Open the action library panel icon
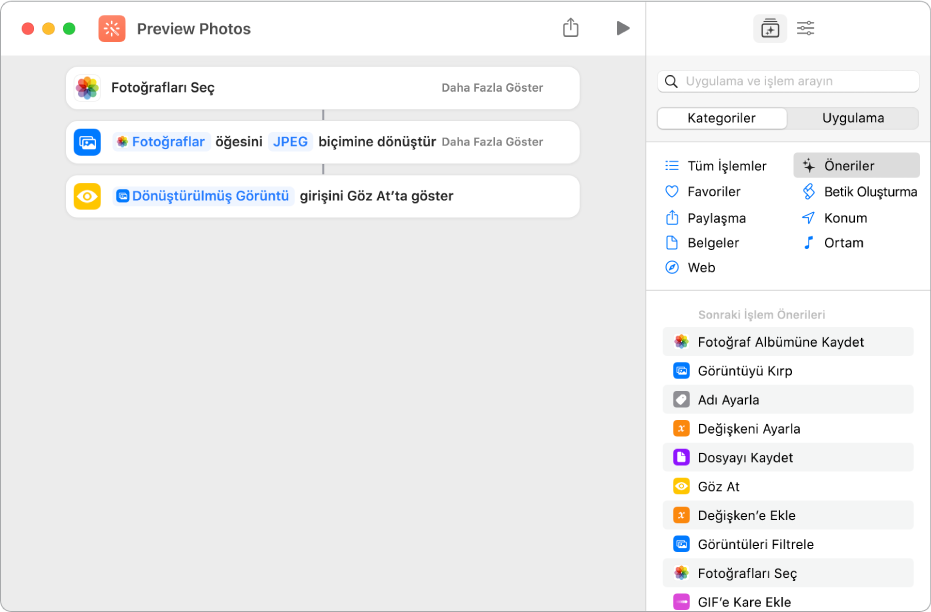Viewport: 931px width, 612px height. [x=769, y=29]
